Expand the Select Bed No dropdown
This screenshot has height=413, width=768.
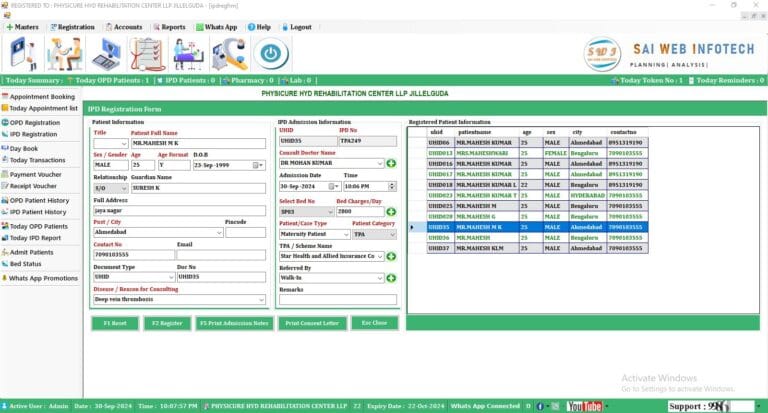coord(331,212)
